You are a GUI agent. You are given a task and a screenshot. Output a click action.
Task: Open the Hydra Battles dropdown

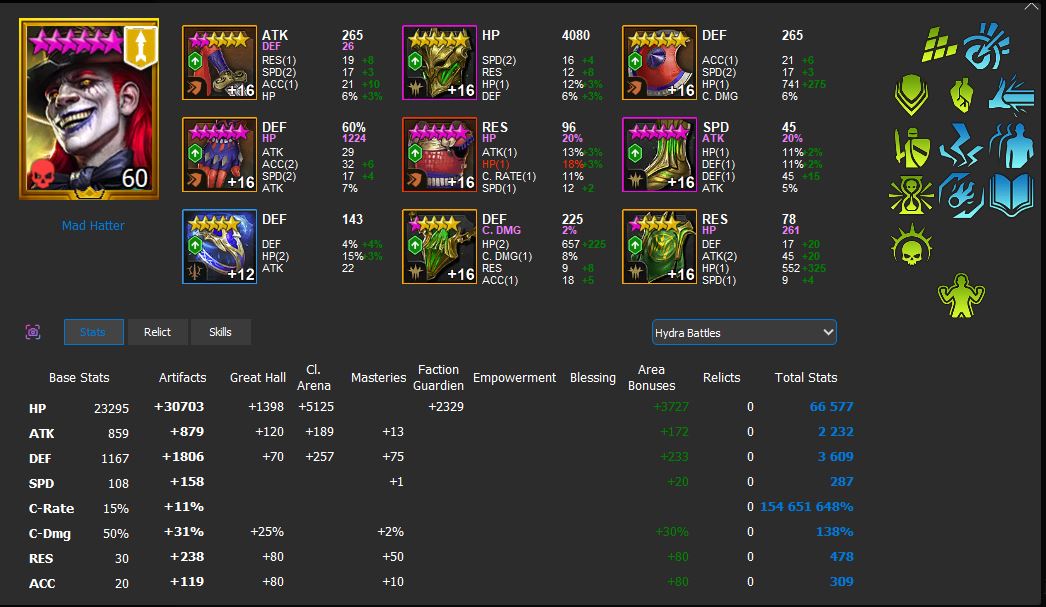point(744,332)
